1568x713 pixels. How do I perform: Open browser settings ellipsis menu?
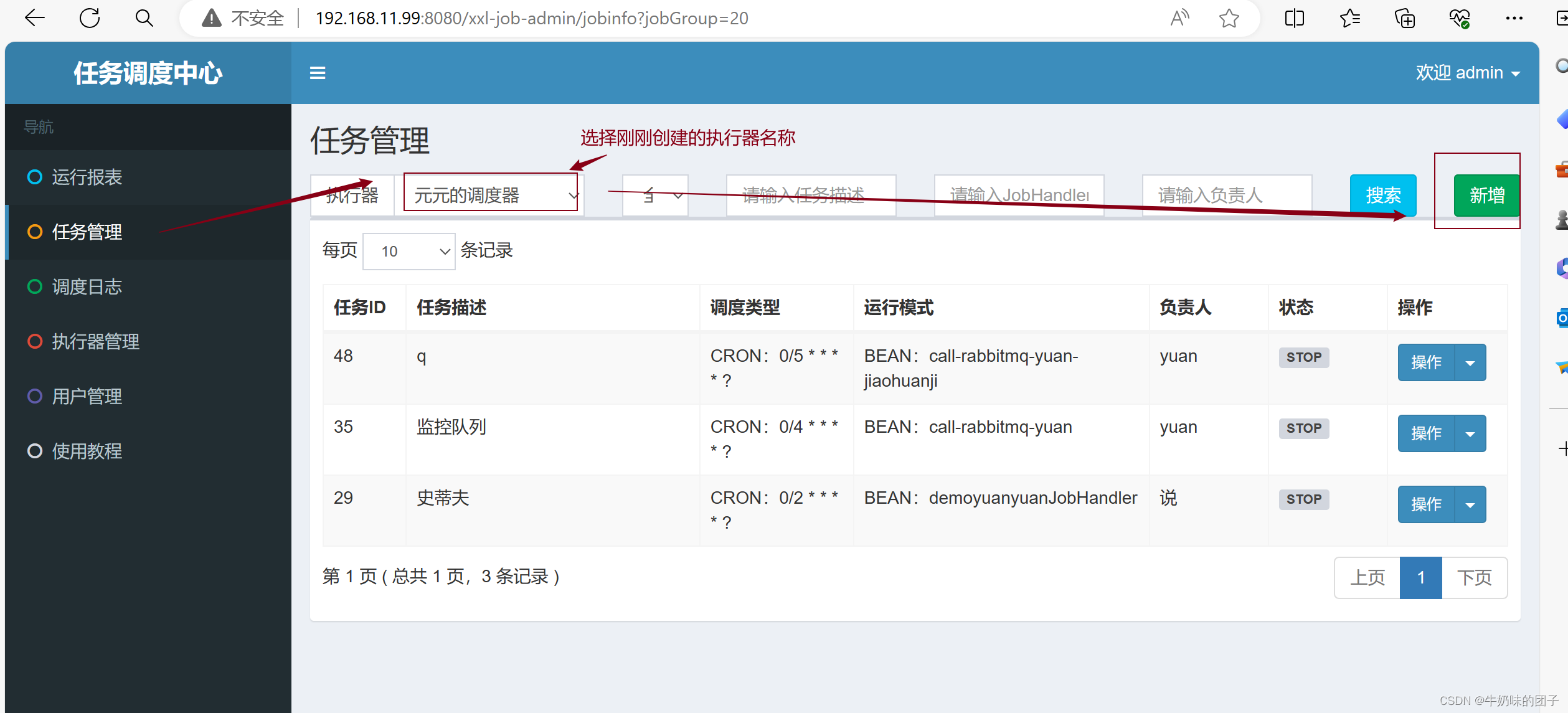[1514, 18]
